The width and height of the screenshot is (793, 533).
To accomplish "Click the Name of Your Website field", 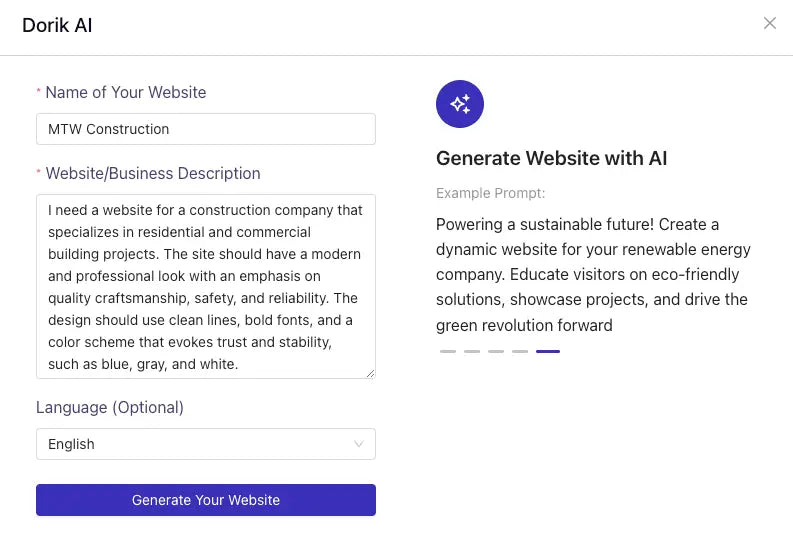I will tap(205, 129).
